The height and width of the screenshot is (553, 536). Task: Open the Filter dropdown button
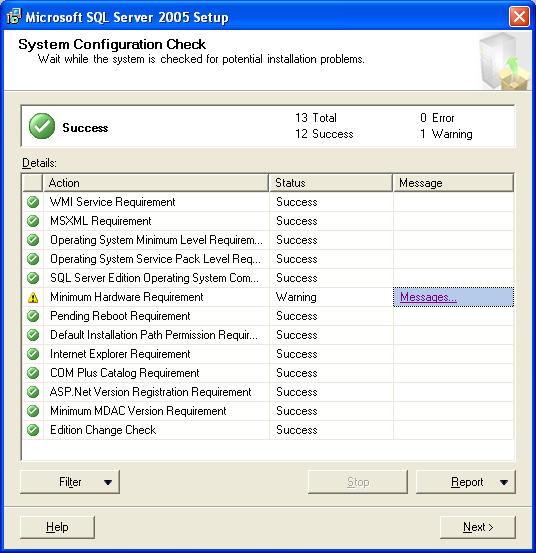click(70, 482)
